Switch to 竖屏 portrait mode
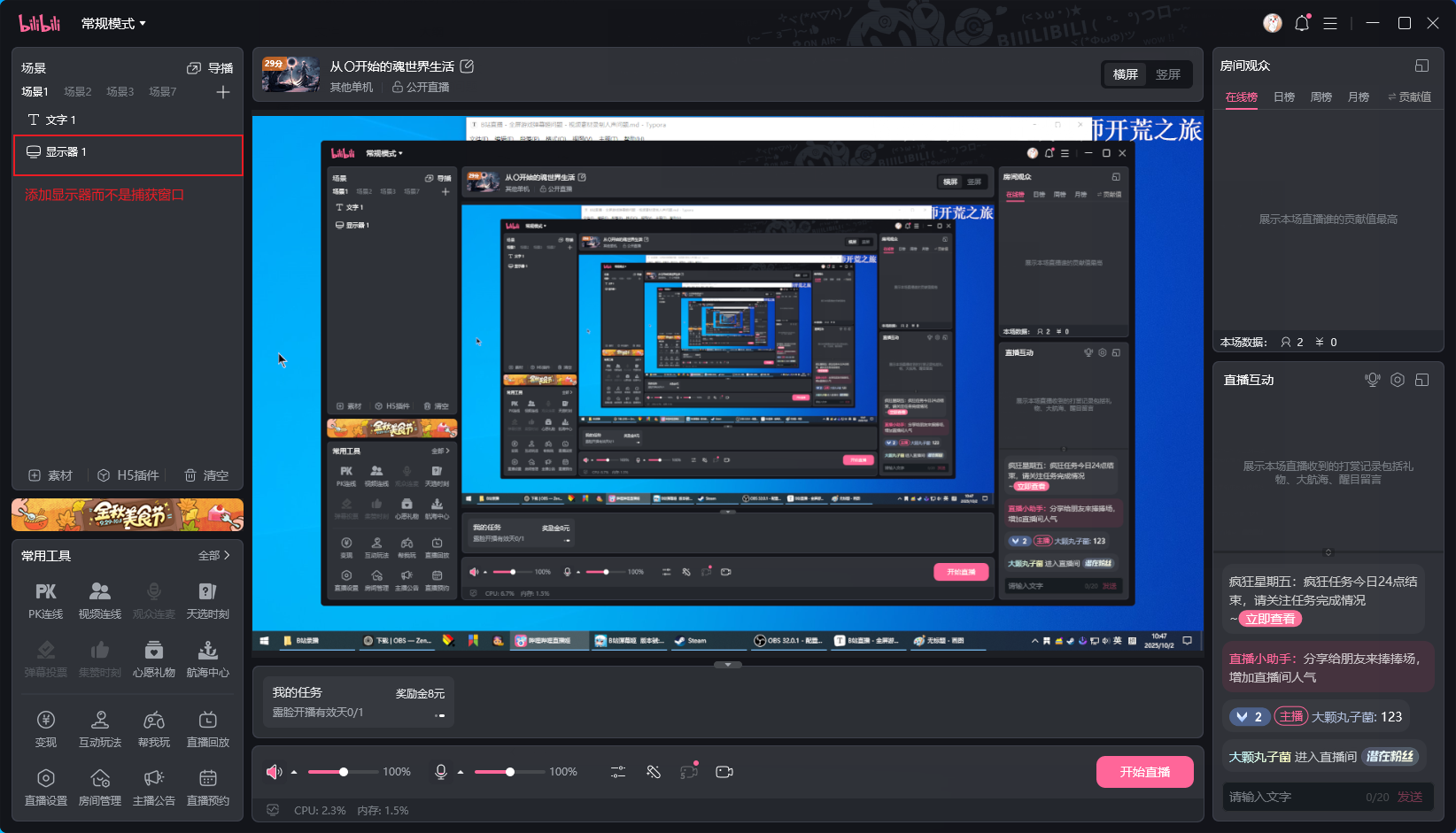The height and width of the screenshot is (833, 1456). pos(1167,74)
